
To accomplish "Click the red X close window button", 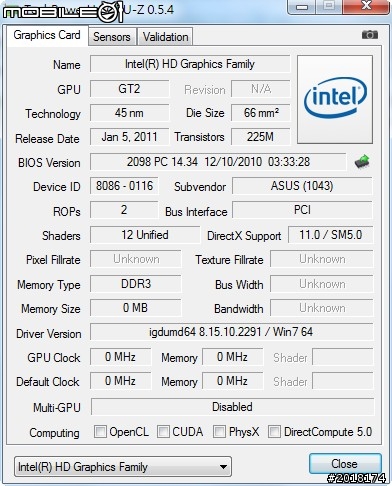I will (x=366, y=7).
